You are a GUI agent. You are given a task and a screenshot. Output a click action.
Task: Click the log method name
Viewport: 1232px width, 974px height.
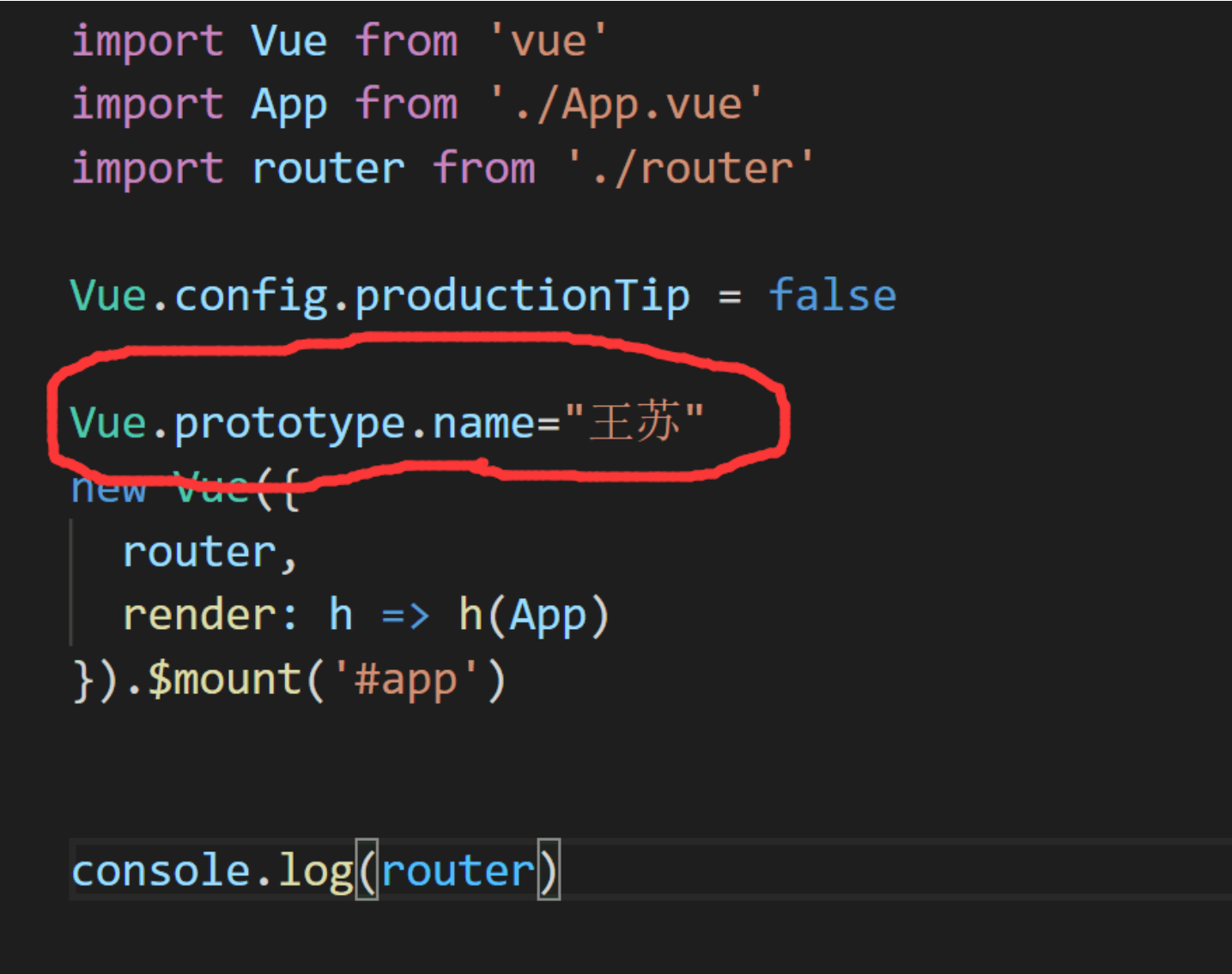(315, 871)
